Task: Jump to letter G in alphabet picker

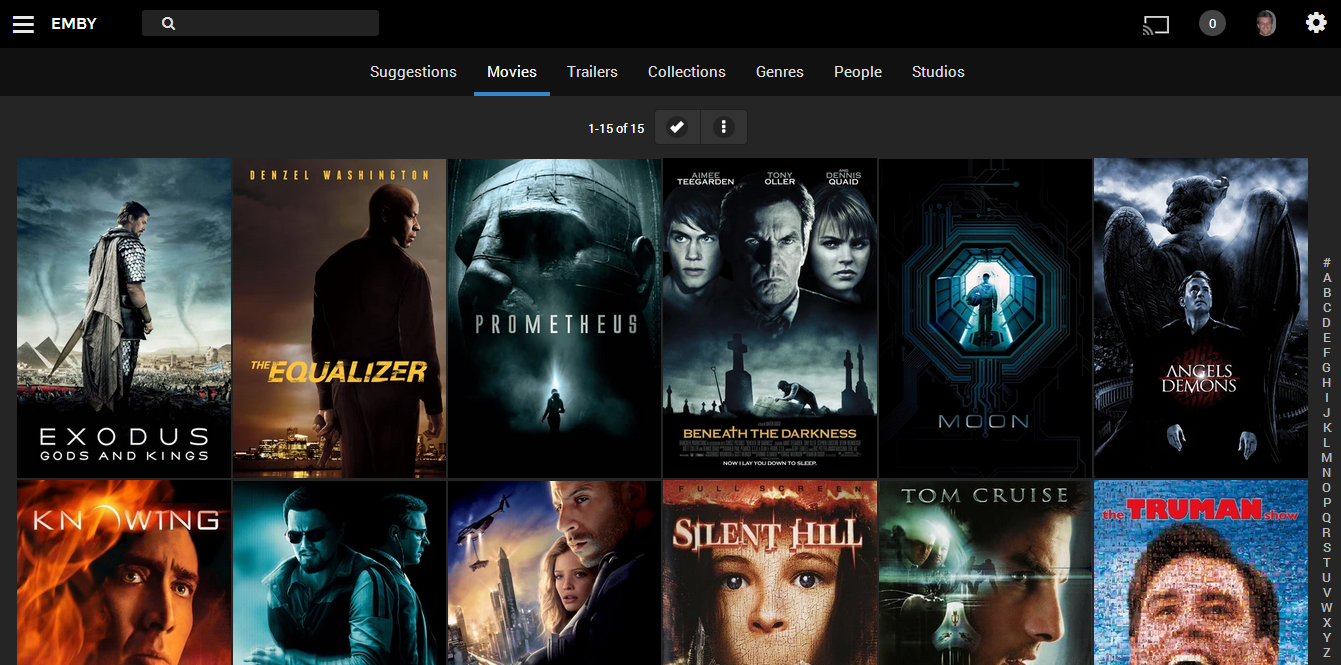Action: (x=1327, y=368)
